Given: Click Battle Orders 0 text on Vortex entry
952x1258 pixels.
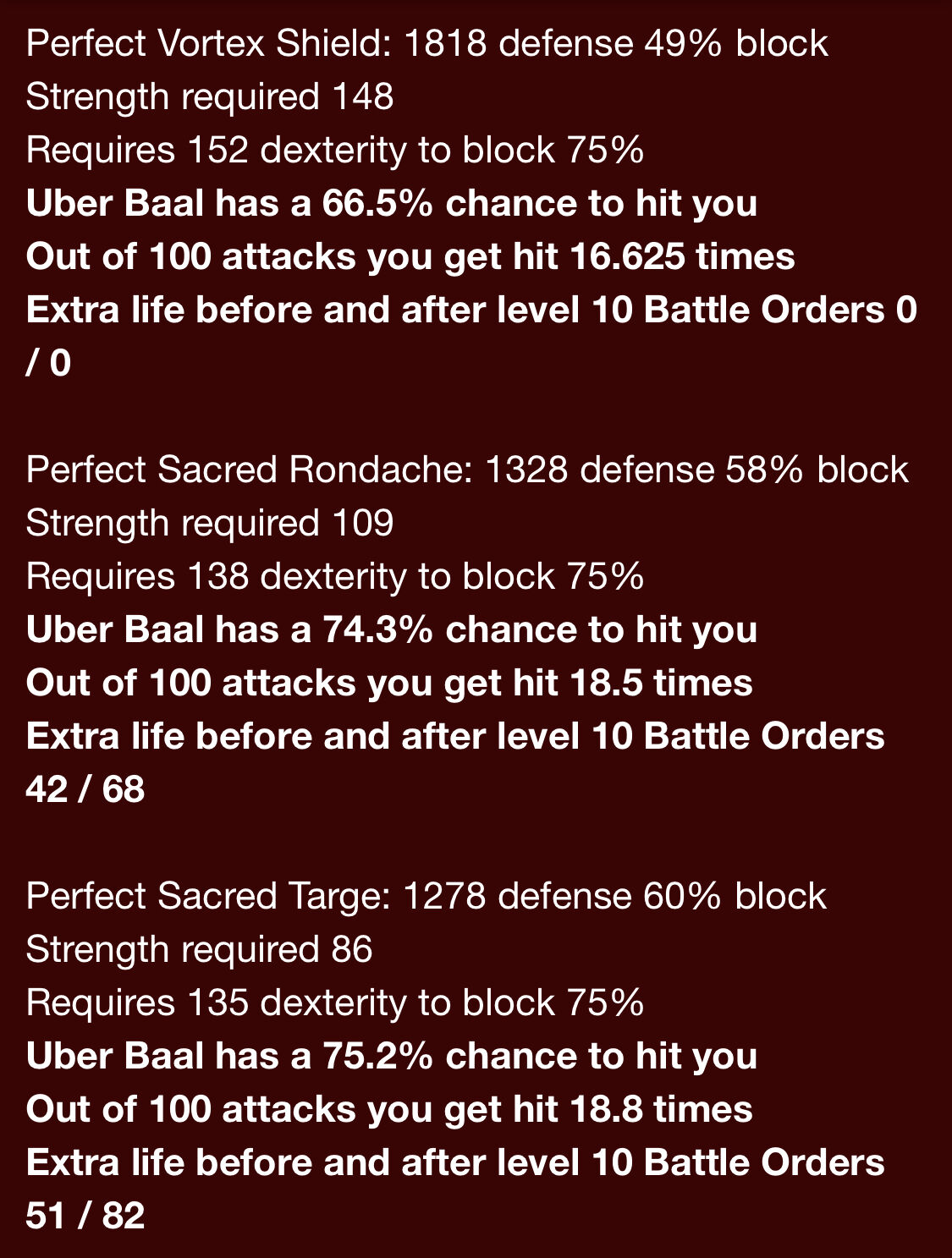Looking at the screenshot, I should click(x=780, y=310).
